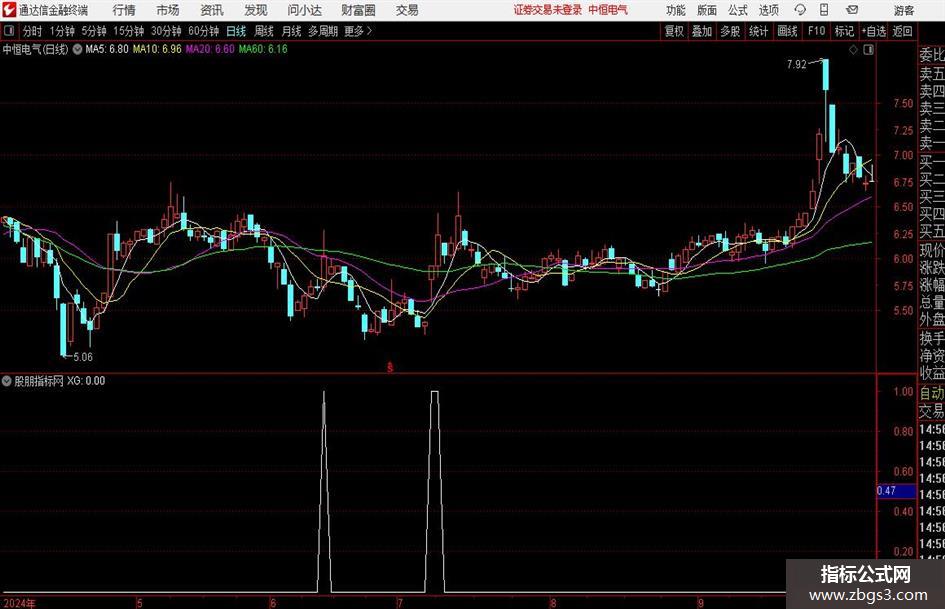The image size is (945, 609).
Task: Select the 日线 daily period
Action: (236, 31)
